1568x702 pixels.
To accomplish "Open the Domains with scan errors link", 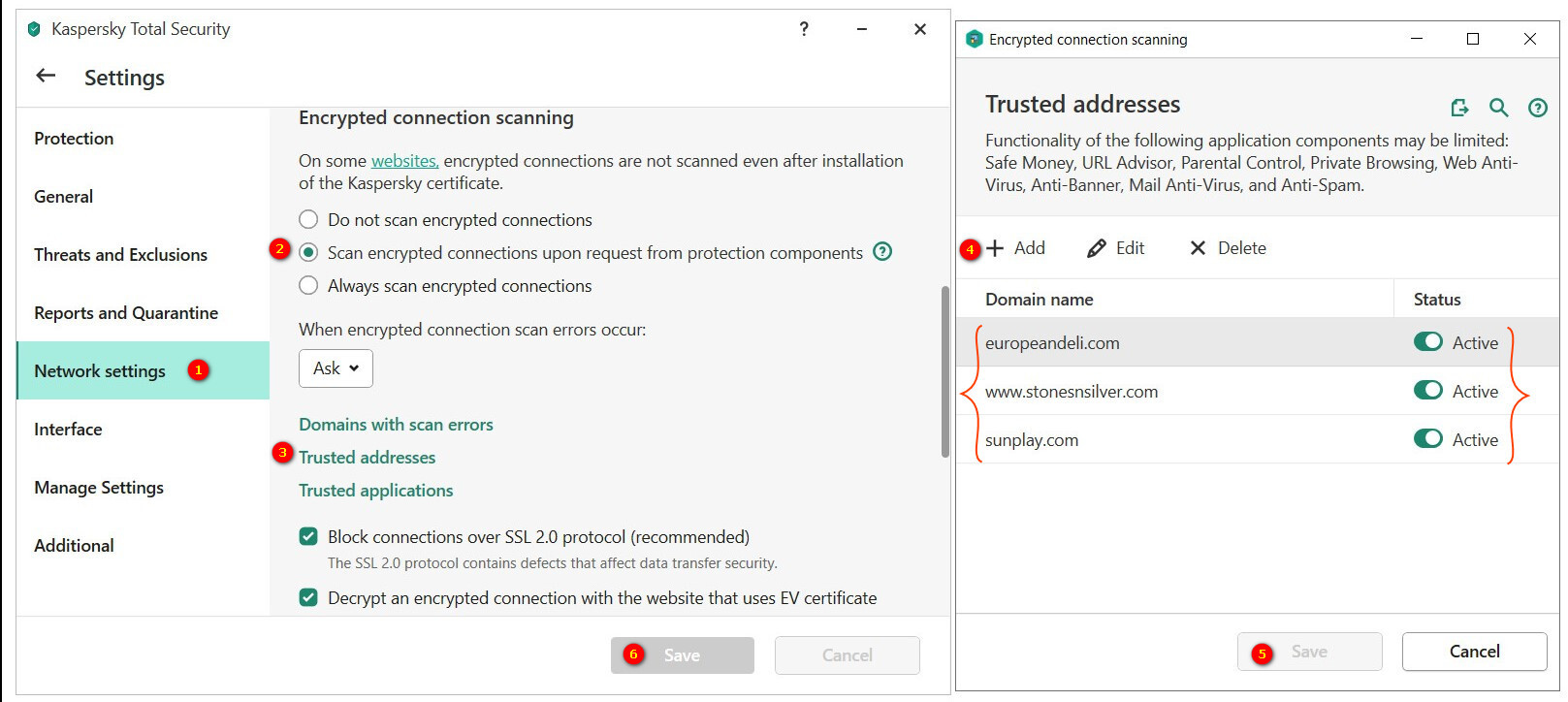I will tap(396, 425).
